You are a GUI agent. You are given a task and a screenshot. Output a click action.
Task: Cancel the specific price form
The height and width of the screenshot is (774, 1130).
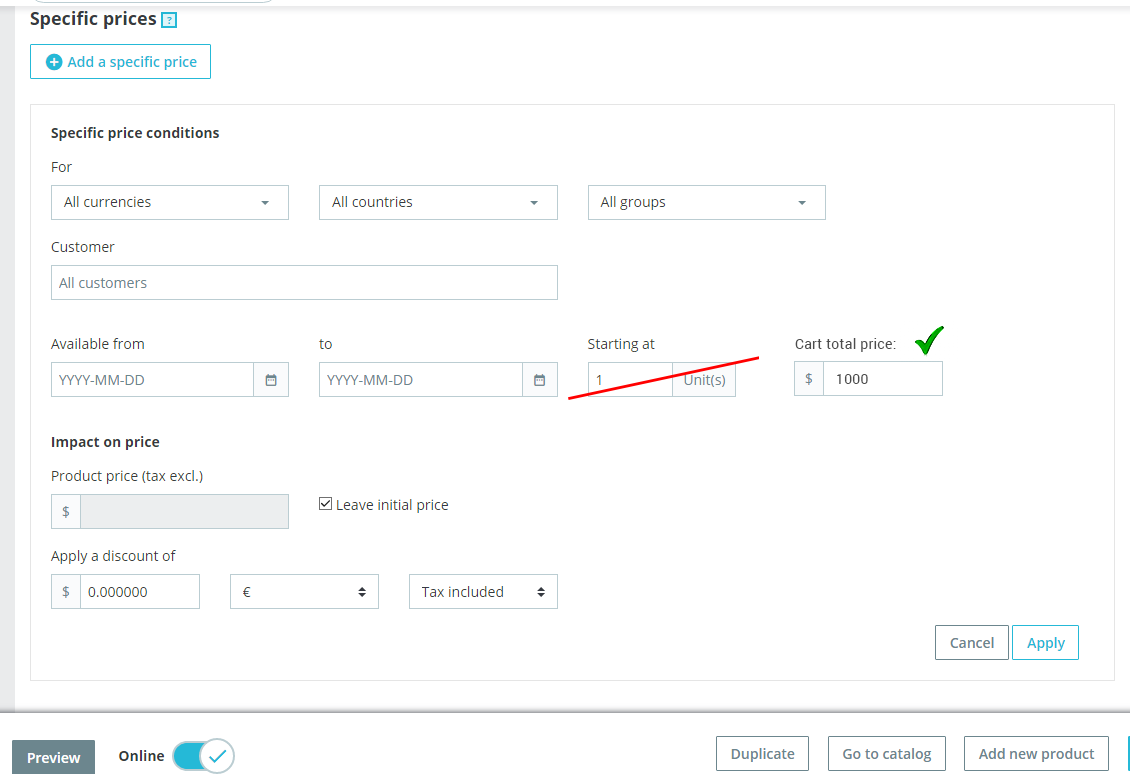(971, 643)
